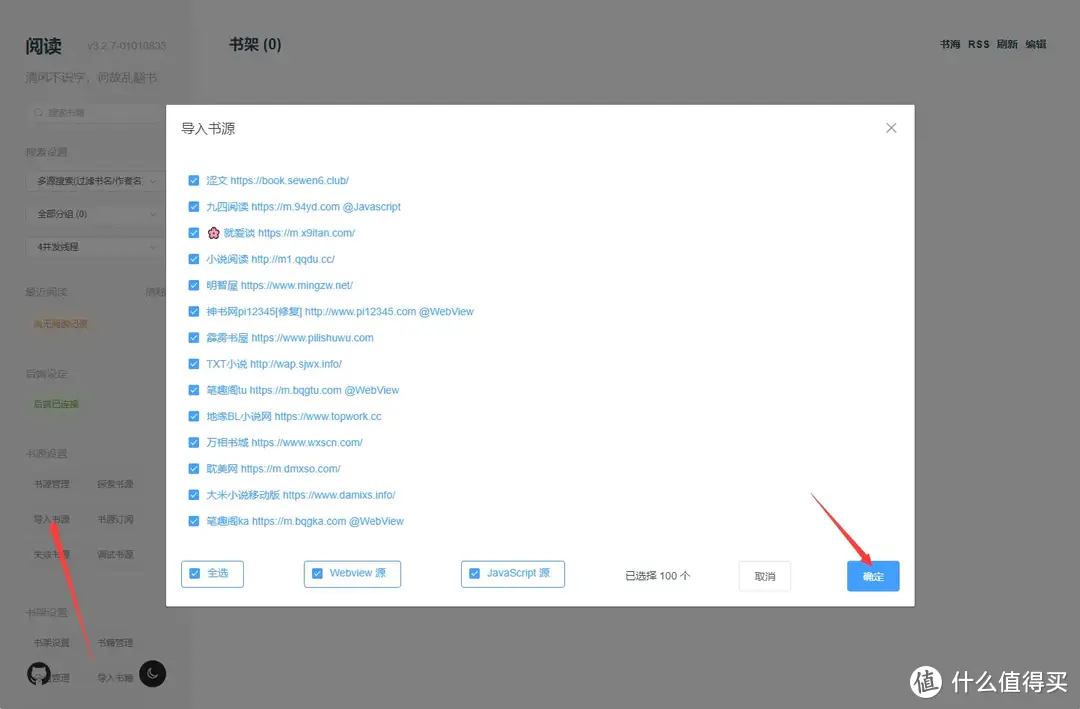This screenshot has width=1080, height=709.
Task: Uncheck the 九四阅读 m.94yd.com source
Action: (x=194, y=207)
